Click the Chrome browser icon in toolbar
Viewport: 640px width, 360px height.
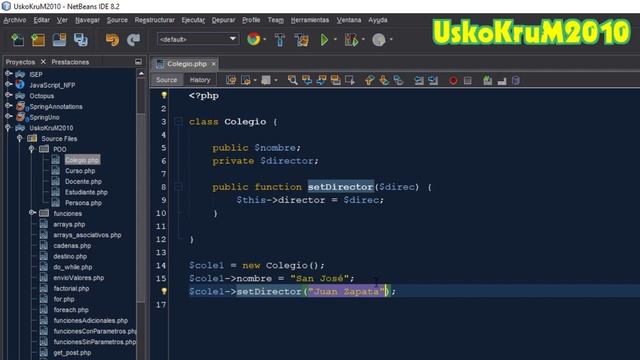(x=253, y=39)
